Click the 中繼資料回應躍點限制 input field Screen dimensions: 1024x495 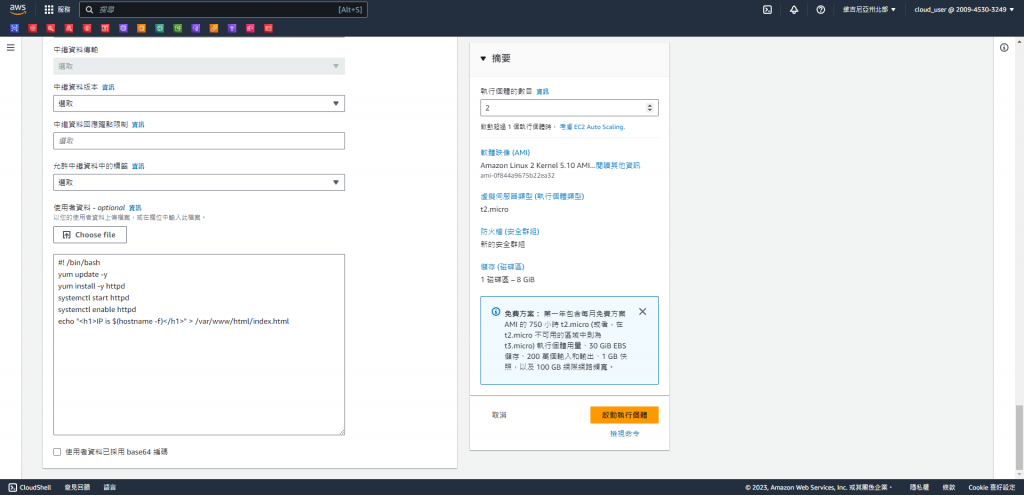coord(199,140)
